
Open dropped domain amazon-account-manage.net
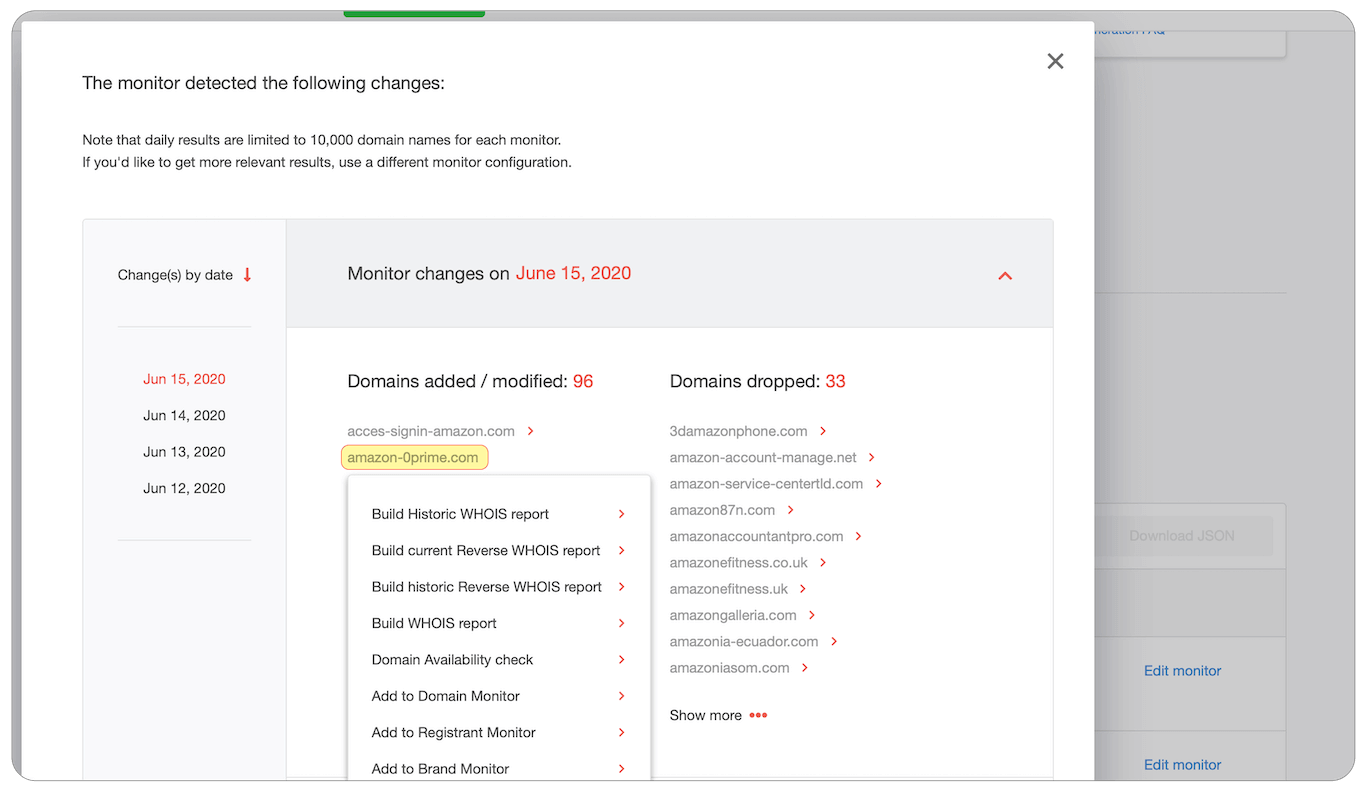coord(763,457)
